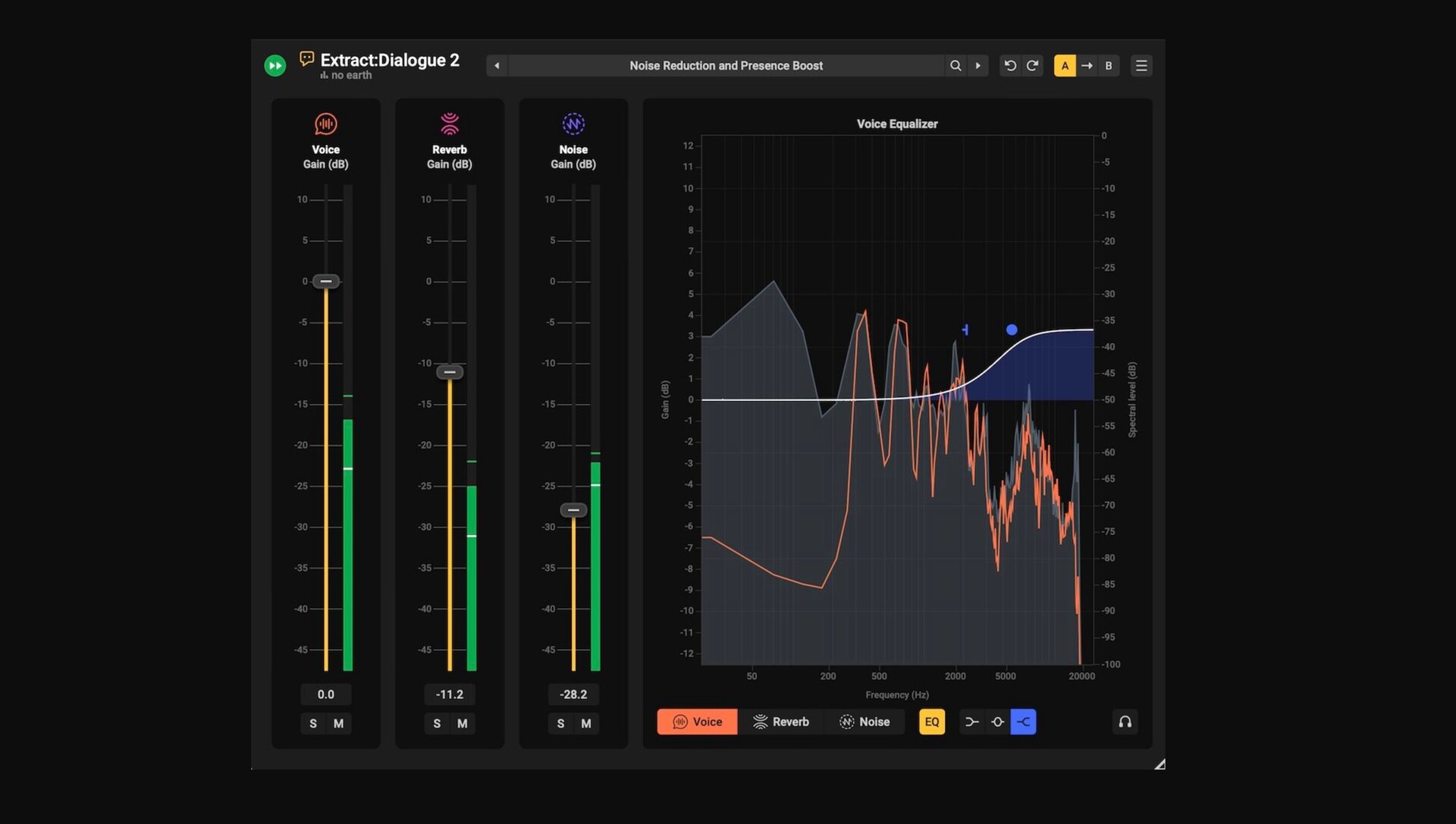Mute the Reverb channel
The width and height of the screenshot is (1456, 824).
click(x=462, y=724)
